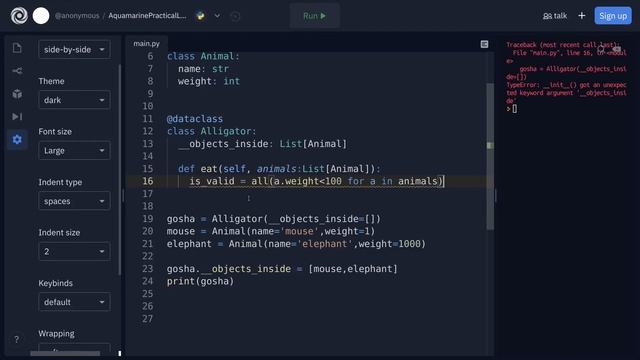Click '__objects_inside: List[Animal]' on line 13
Viewport: 640px width, 360px height.
(x=262, y=144)
